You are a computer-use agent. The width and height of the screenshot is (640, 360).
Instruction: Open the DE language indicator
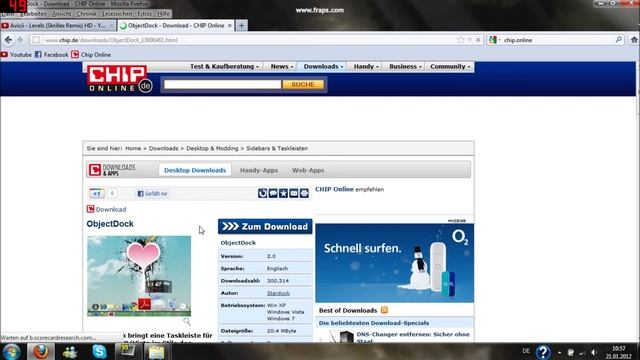526,351
